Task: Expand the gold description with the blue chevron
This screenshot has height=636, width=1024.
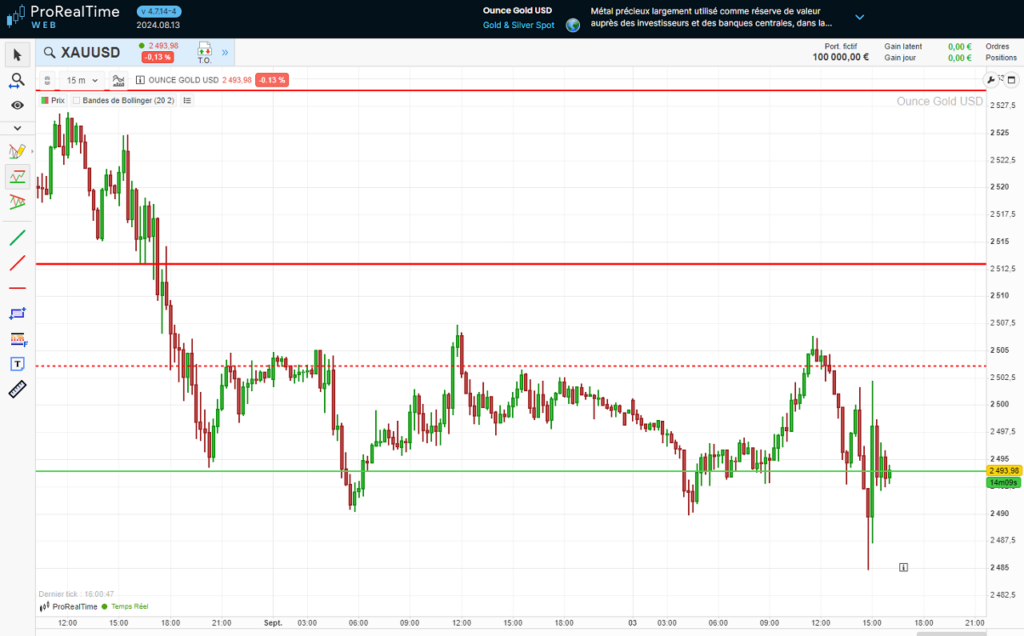Action: tap(858, 17)
